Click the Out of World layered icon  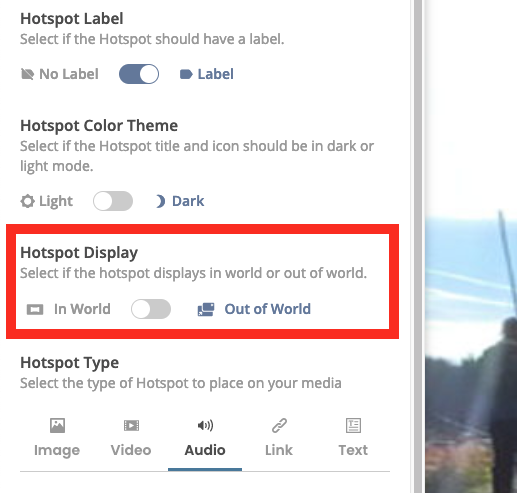pos(206,309)
